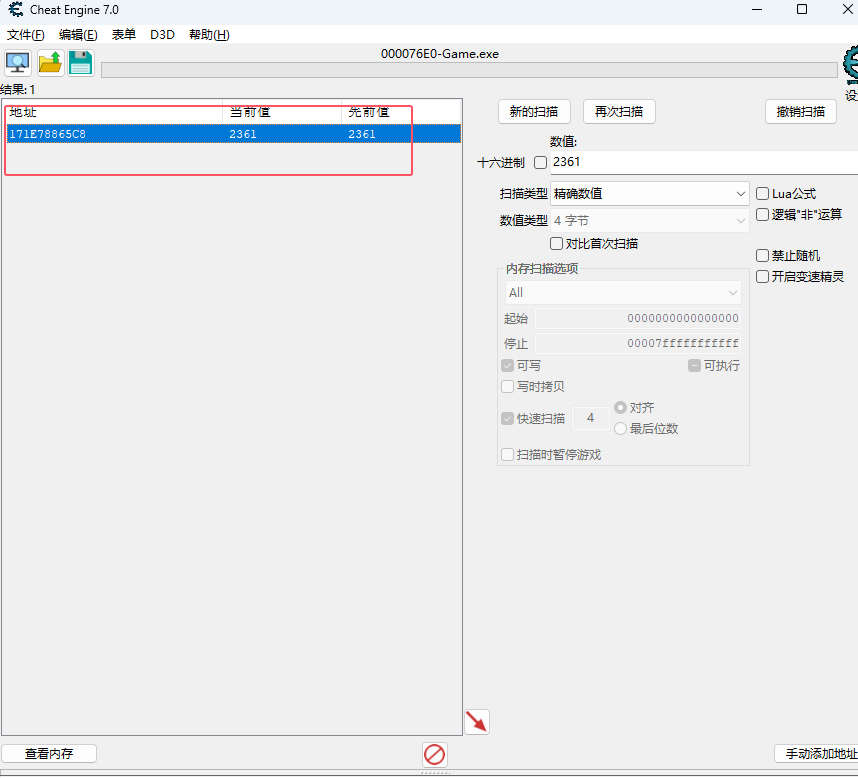Click the process name 000076E0-Game.exe label

click(x=440, y=54)
